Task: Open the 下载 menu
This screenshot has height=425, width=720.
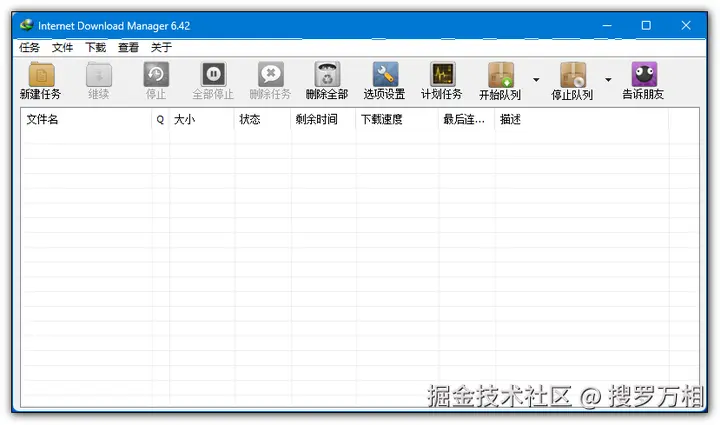Action: [96, 47]
